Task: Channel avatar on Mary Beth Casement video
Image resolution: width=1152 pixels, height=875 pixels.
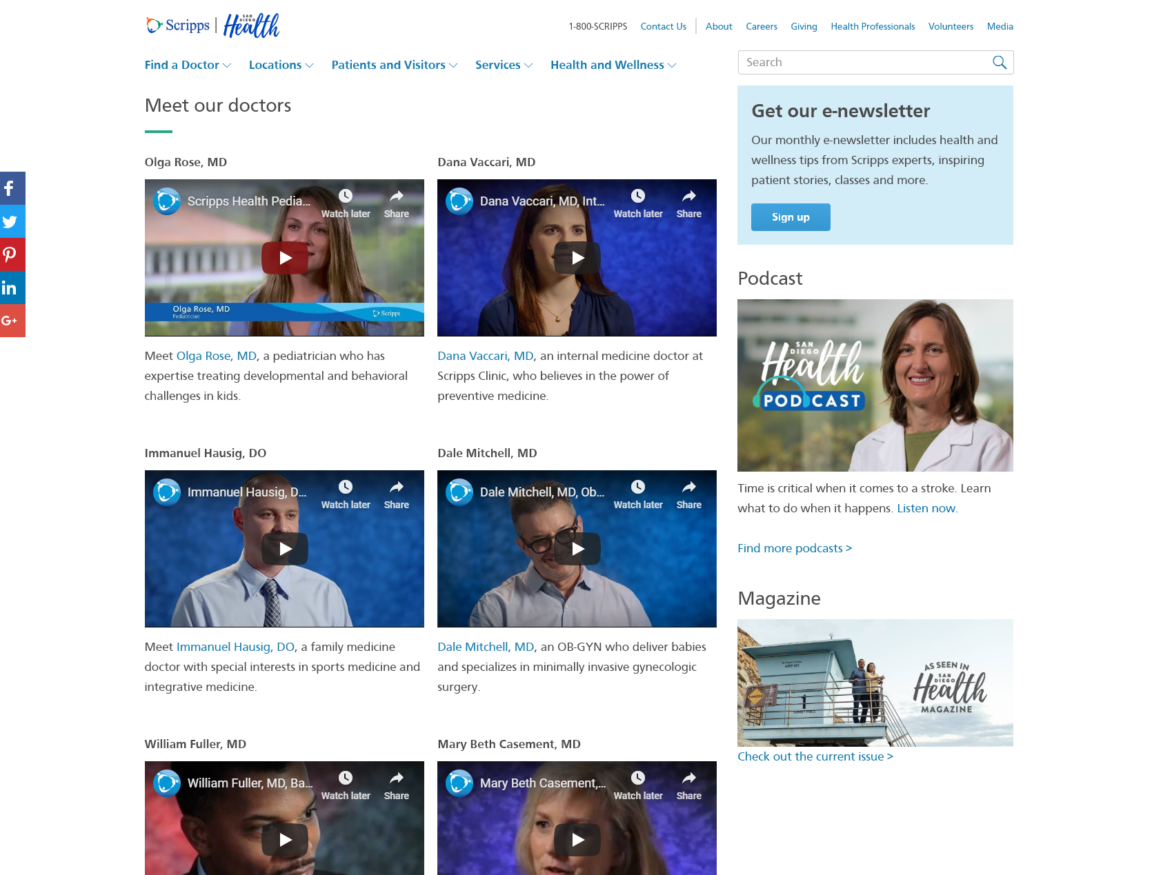Action: click(459, 782)
